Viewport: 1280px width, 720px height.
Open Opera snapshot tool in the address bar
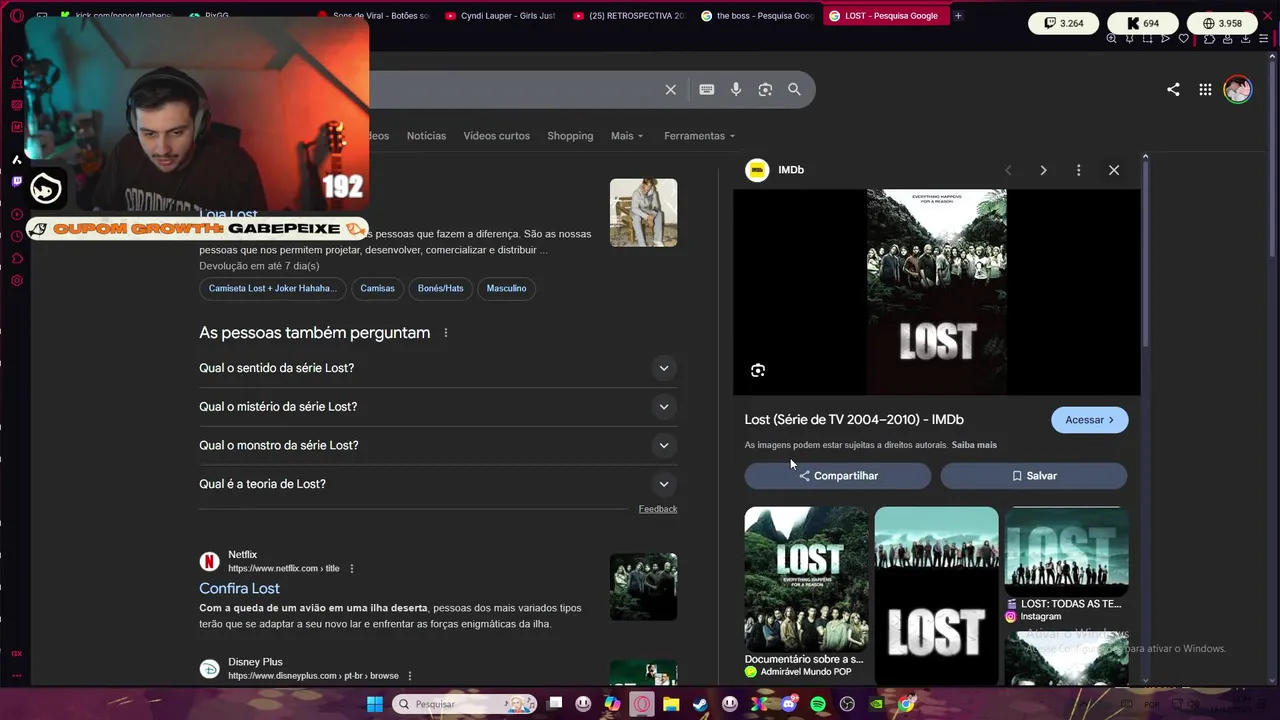click(1147, 39)
